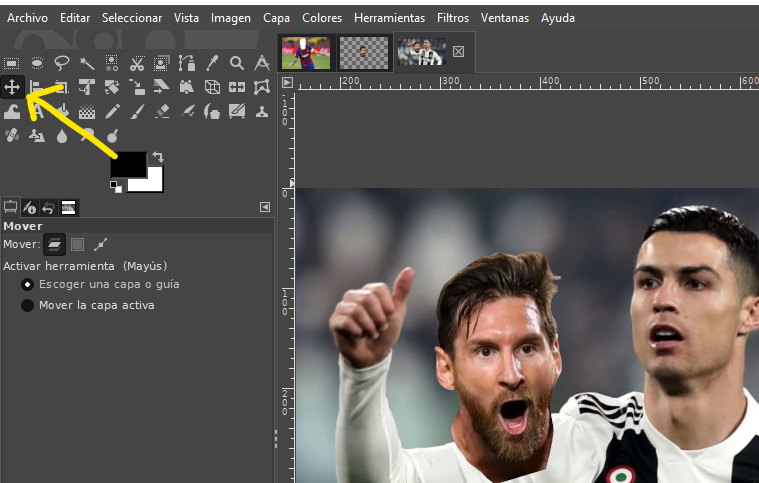Pick the Scissors Select tool

click(x=137, y=62)
